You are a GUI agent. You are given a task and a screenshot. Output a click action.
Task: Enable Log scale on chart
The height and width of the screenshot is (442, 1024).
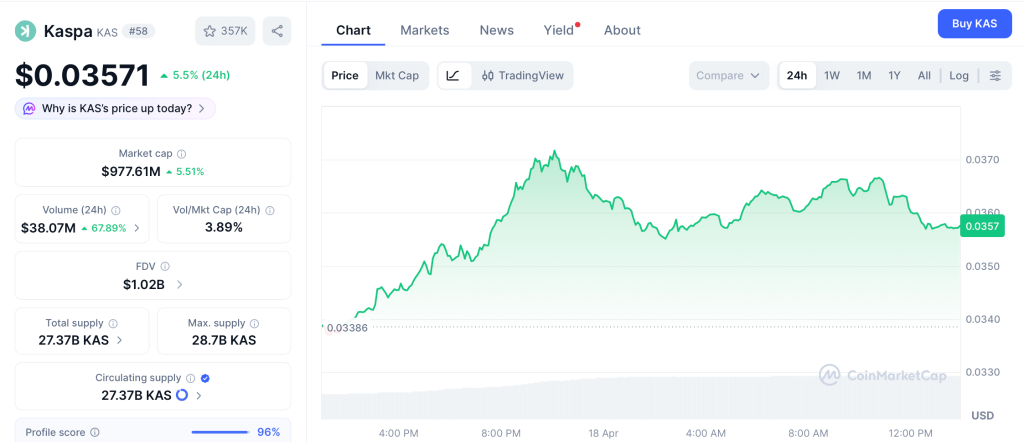pyautogui.click(x=959, y=76)
